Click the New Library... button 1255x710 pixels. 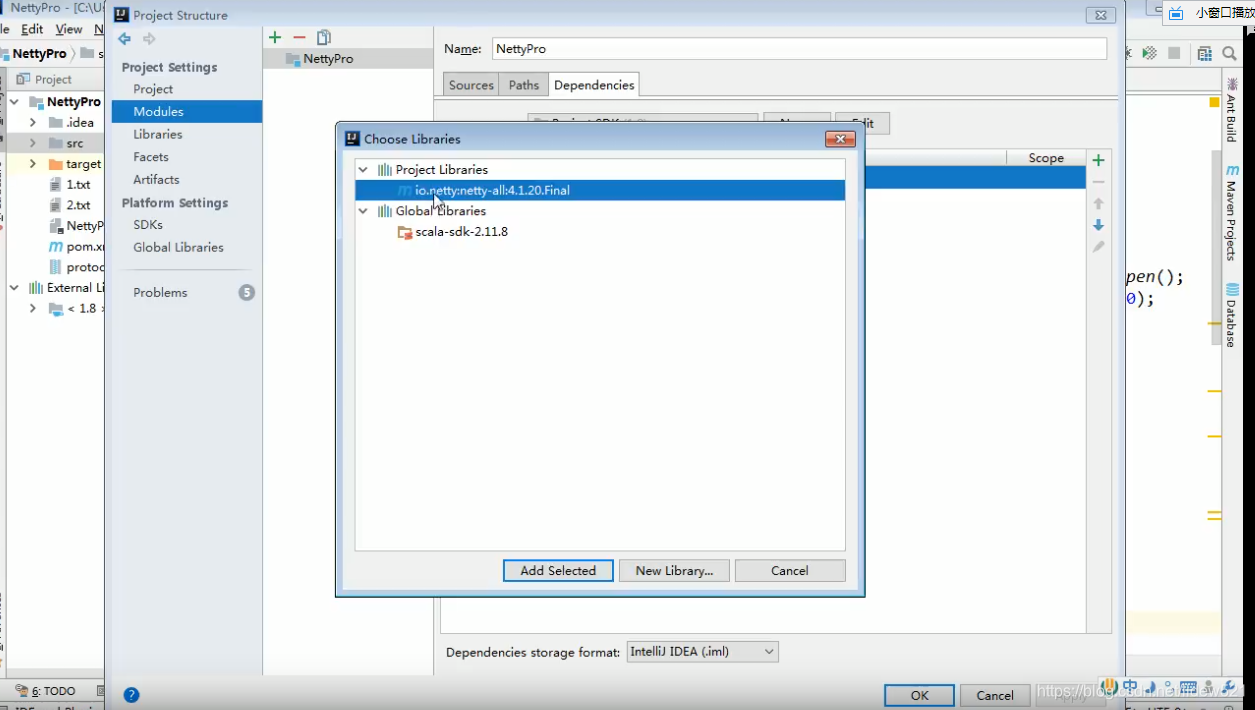tap(674, 571)
